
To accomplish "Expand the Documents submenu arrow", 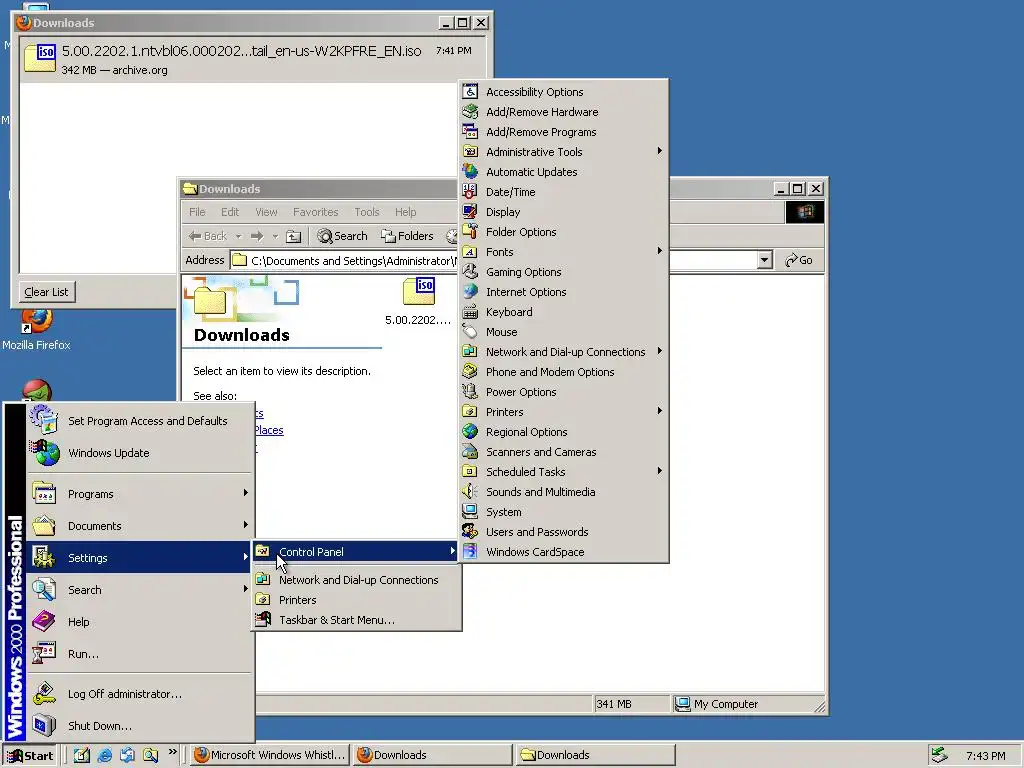I will pyautogui.click(x=246, y=524).
